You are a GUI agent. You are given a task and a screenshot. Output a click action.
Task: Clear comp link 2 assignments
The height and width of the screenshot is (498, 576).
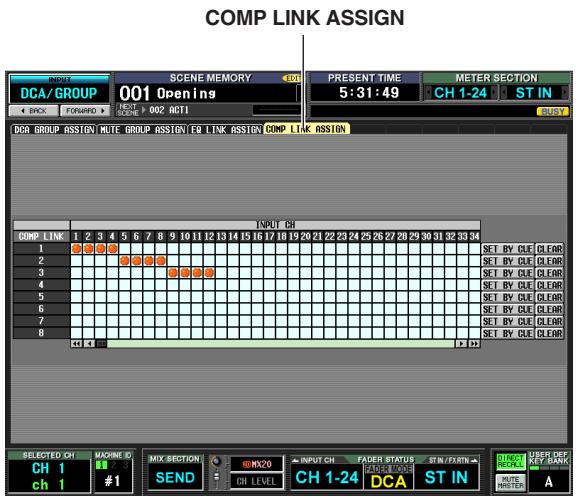[x=549, y=261]
